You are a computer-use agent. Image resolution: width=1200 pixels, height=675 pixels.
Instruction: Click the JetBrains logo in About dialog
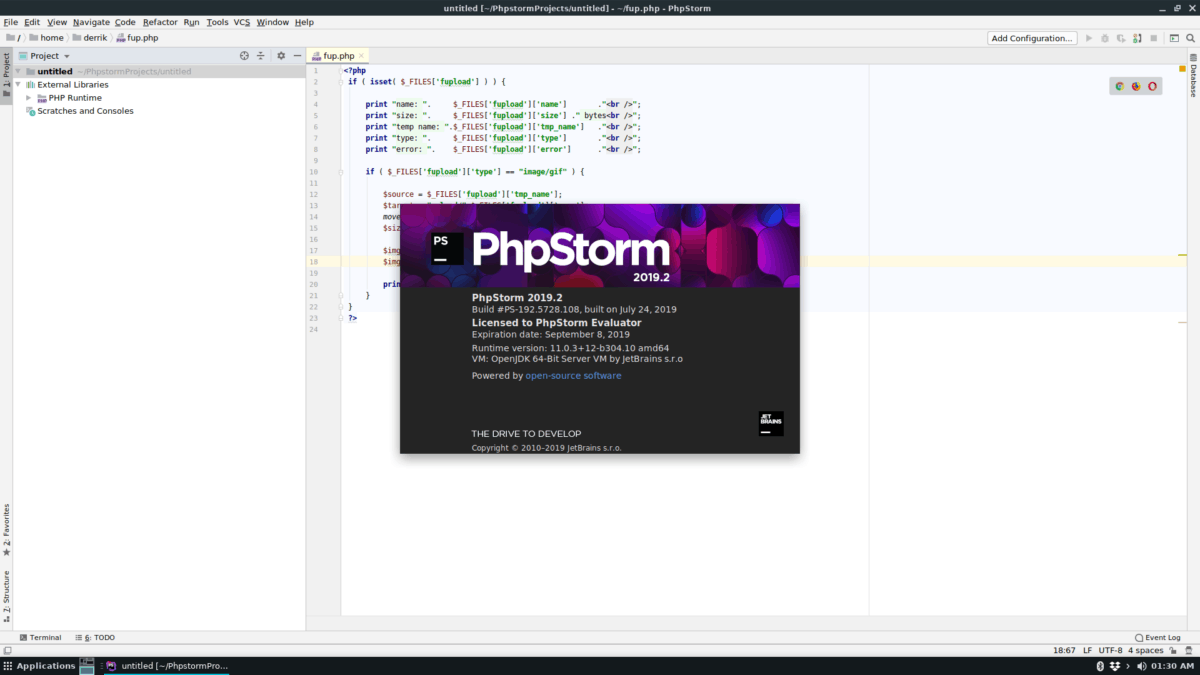tap(771, 423)
